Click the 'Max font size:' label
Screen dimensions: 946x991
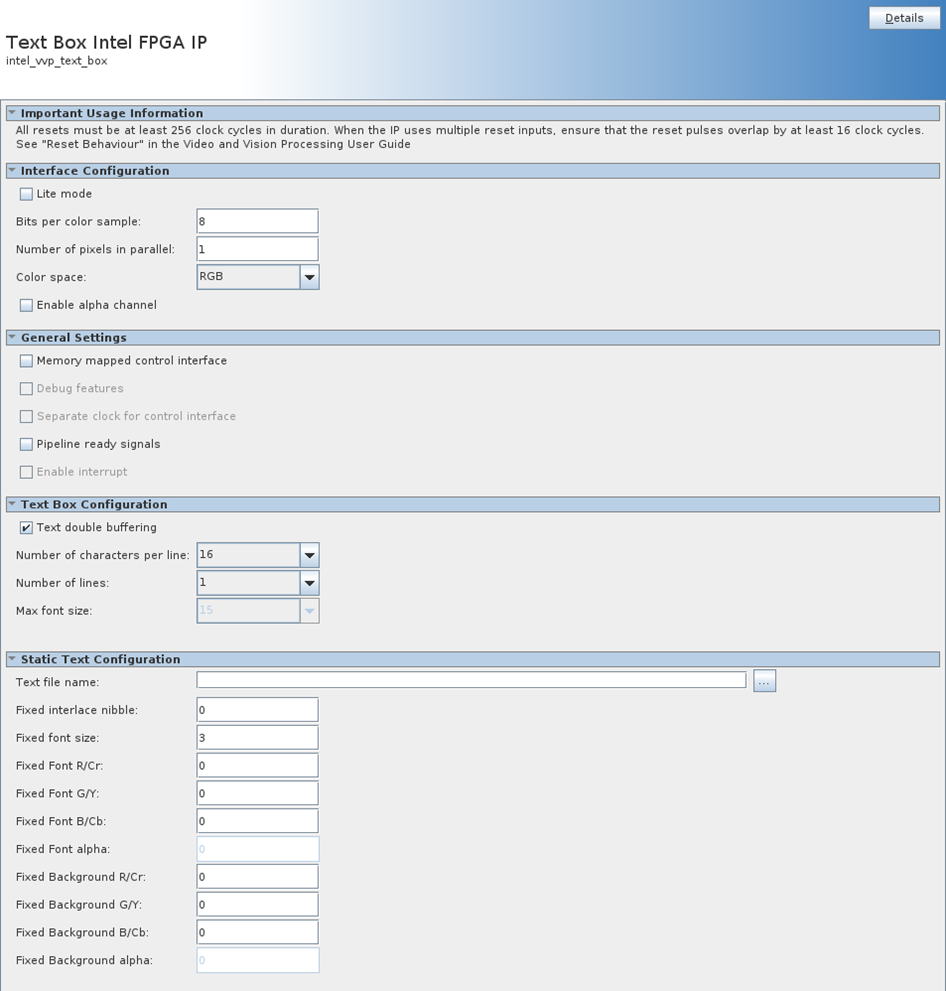54,611
